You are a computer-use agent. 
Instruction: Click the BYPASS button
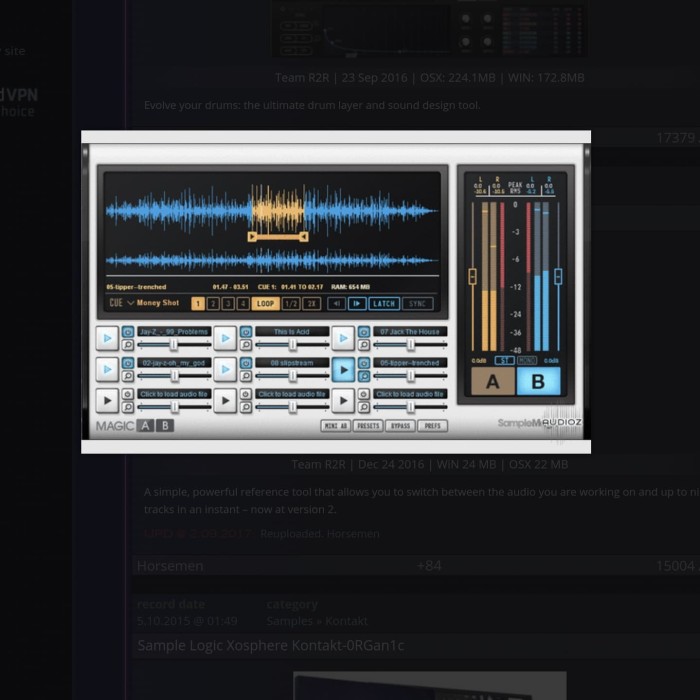tap(400, 426)
